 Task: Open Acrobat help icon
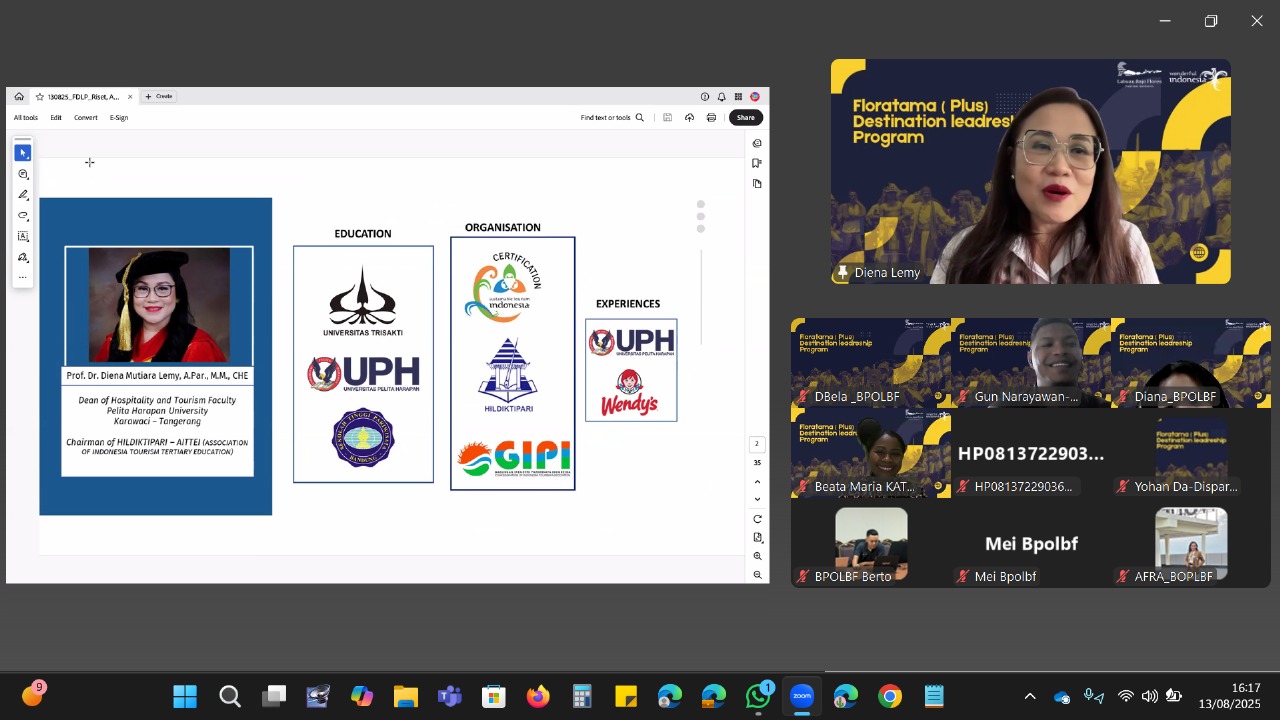[705, 97]
